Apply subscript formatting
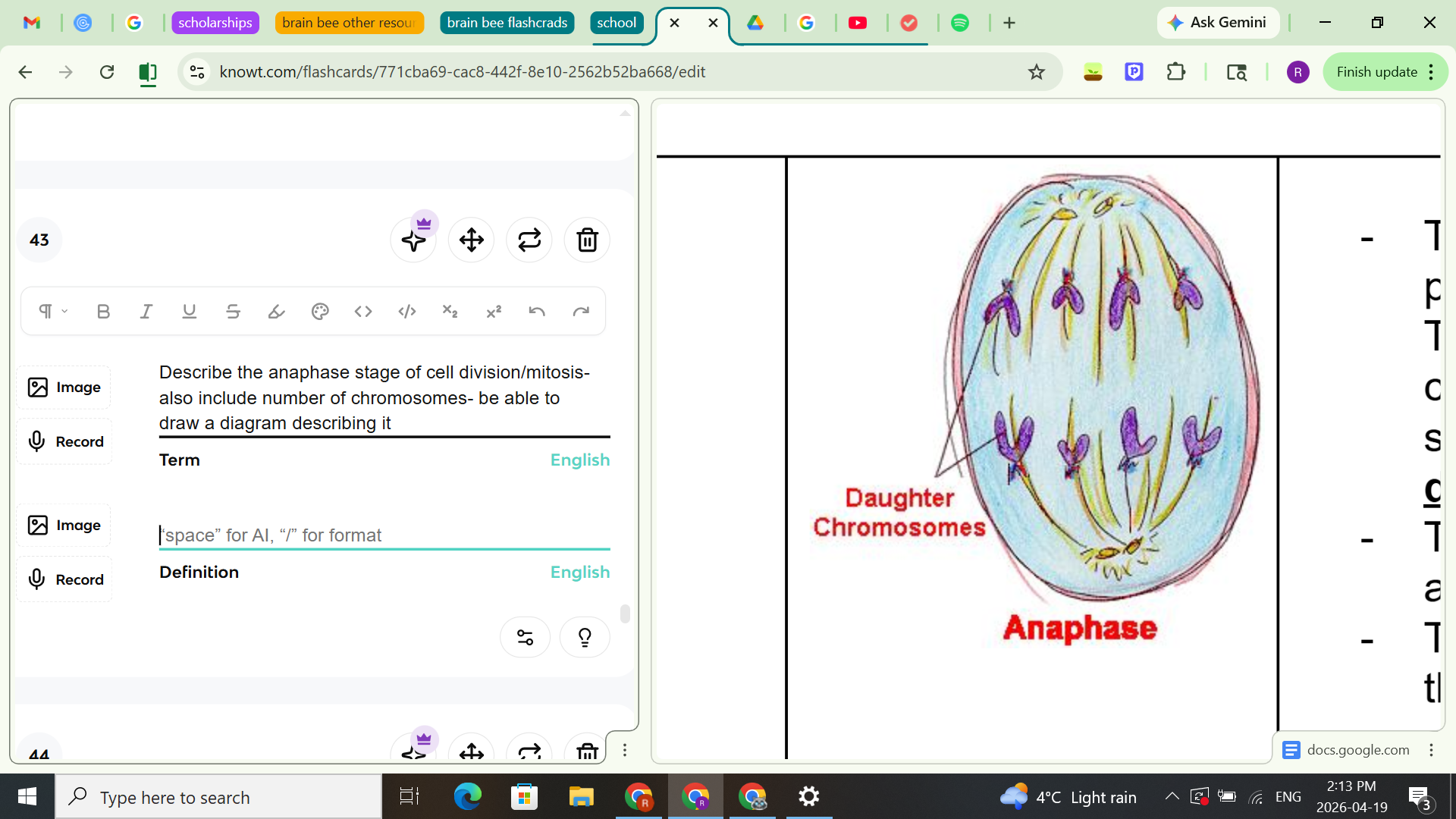Screen dimensions: 1456x819 (450, 311)
